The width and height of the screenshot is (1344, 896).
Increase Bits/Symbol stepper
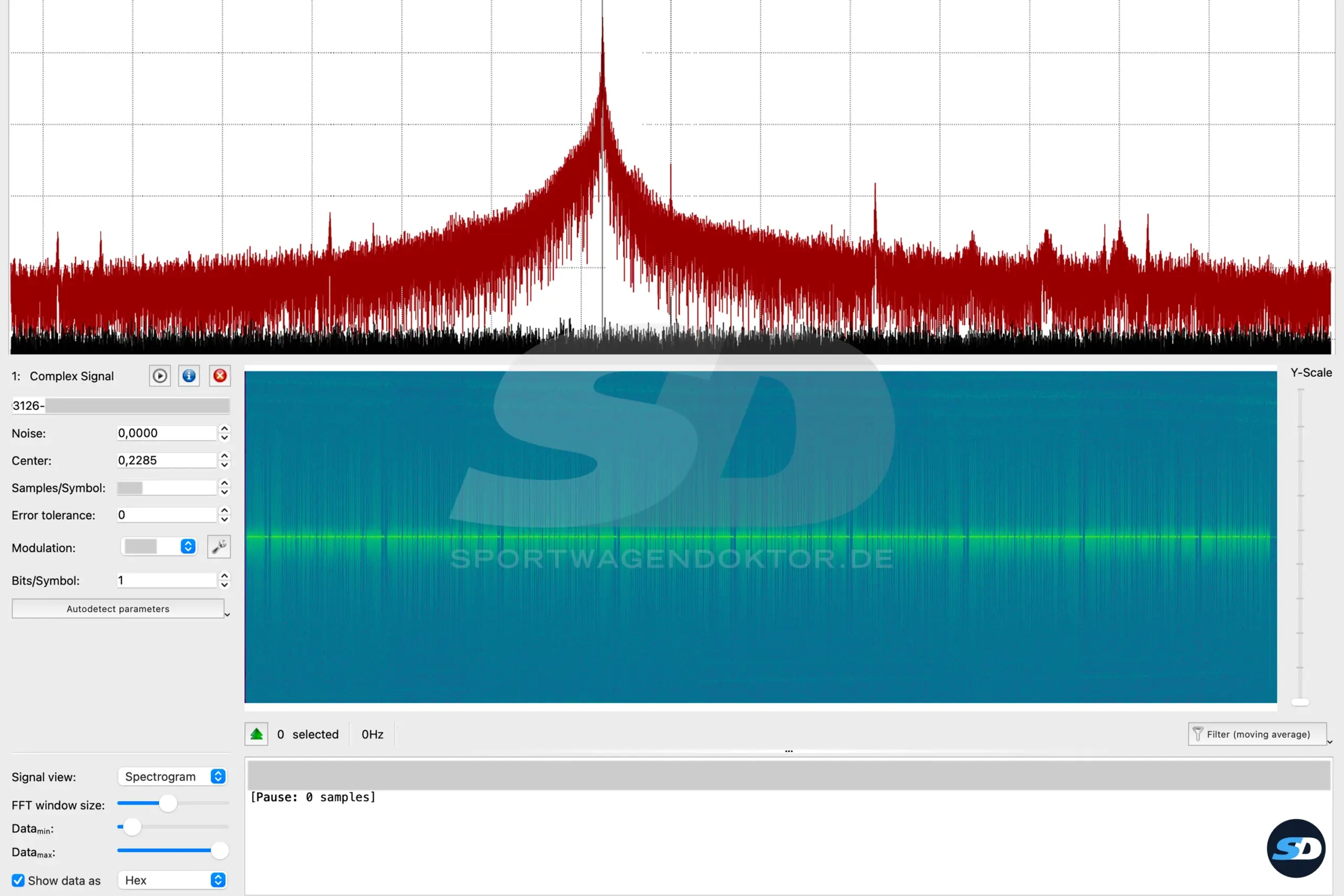coord(225,575)
